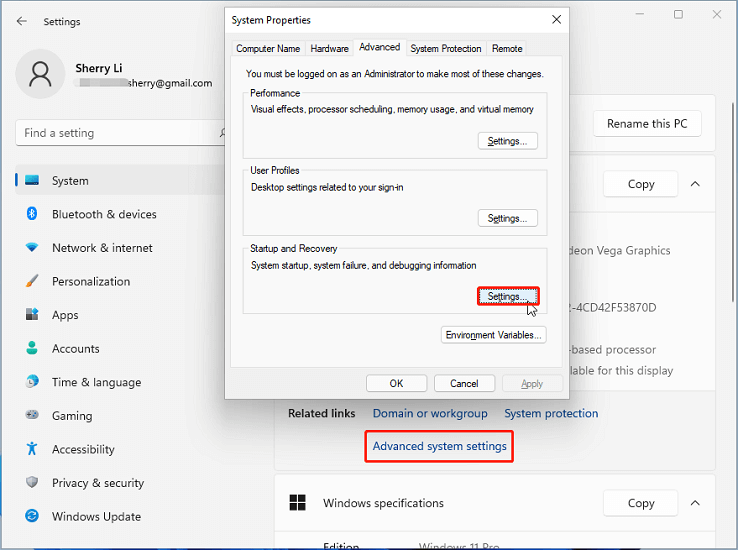
Task: Click the Privacy & security shield icon
Action: point(32,482)
